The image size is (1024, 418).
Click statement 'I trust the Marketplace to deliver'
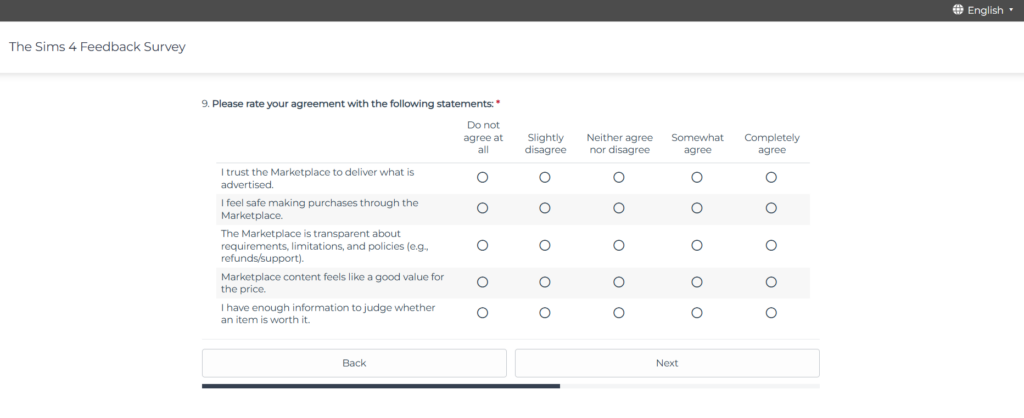point(317,178)
